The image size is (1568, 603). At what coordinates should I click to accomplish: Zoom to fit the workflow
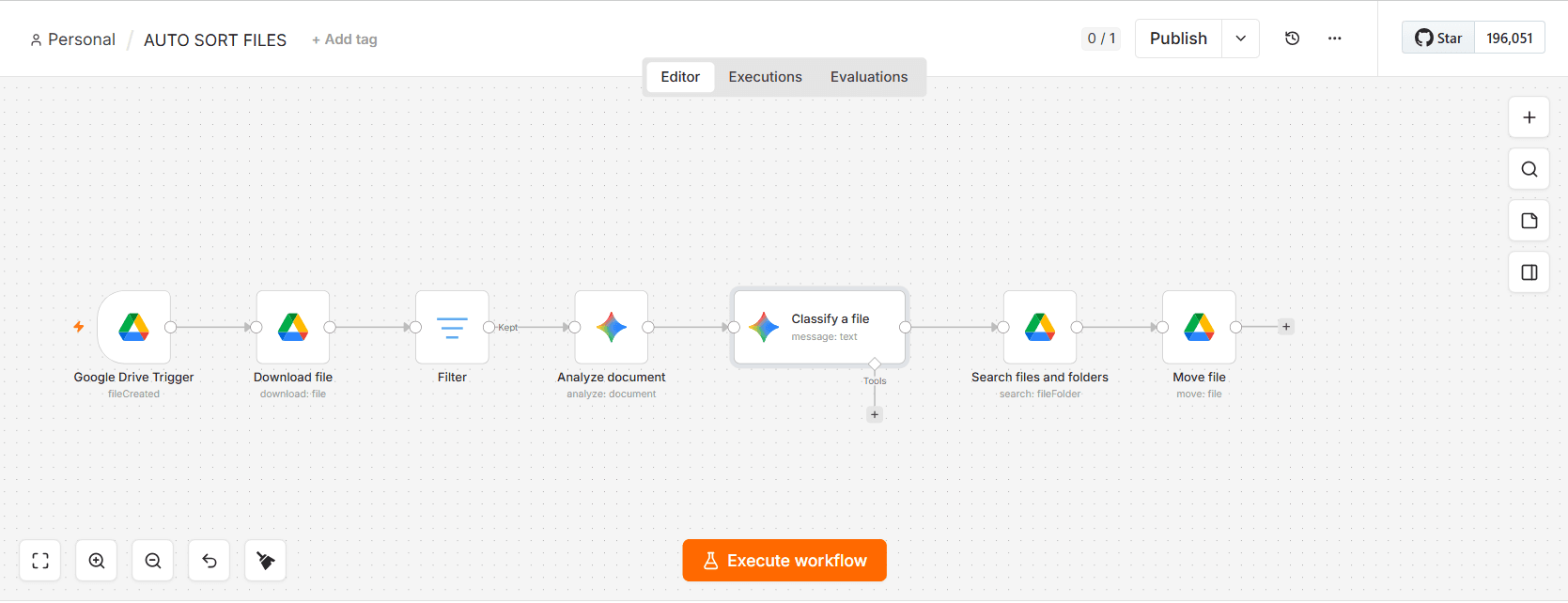pyautogui.click(x=40, y=561)
